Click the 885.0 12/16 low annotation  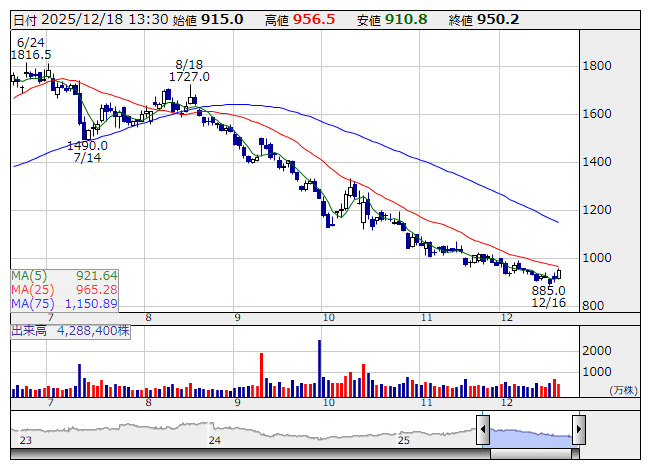548,296
